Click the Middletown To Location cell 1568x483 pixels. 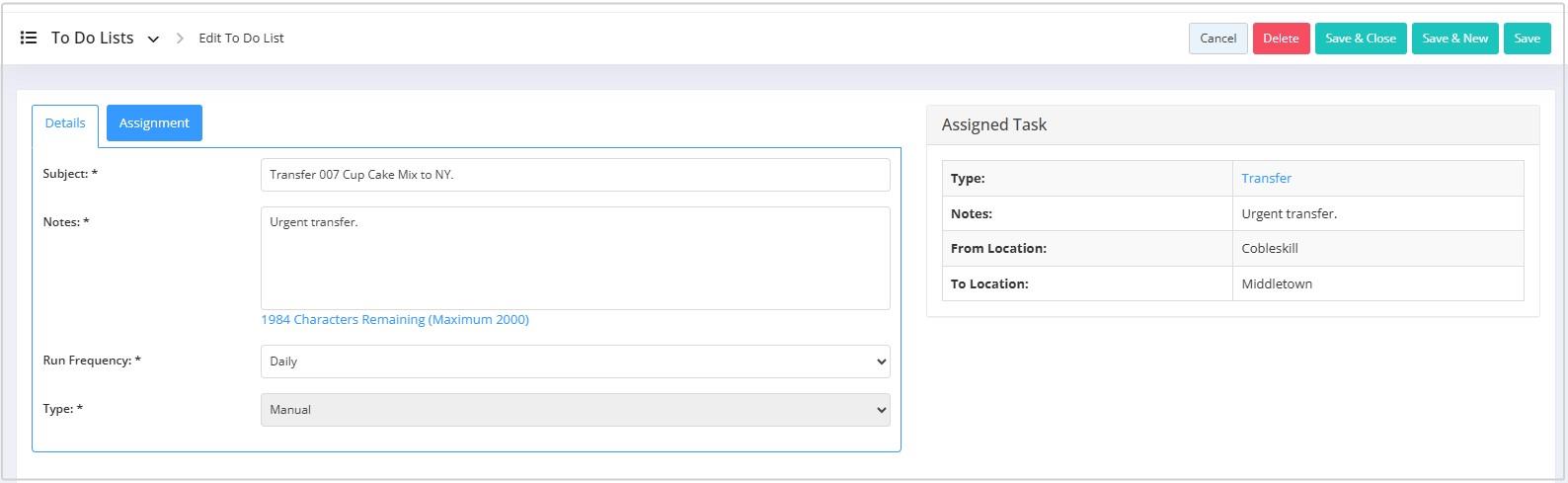point(1377,283)
